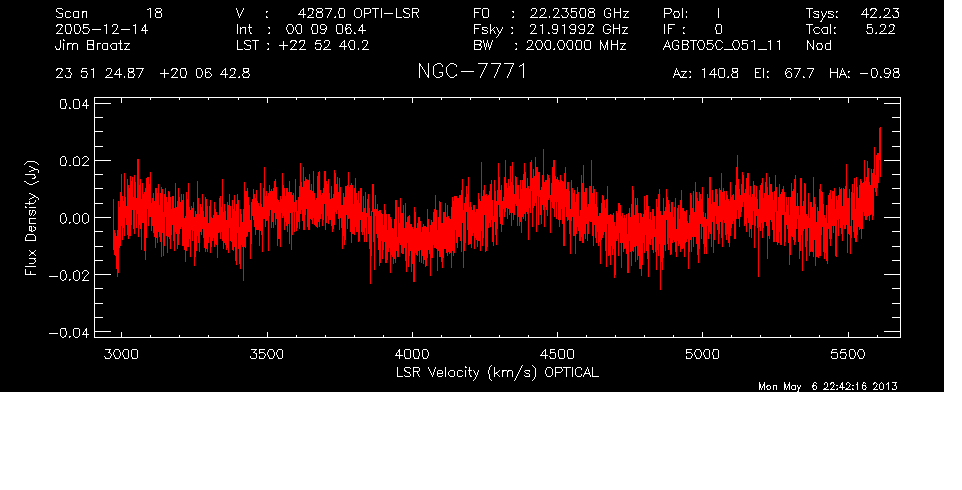The height and width of the screenshot is (490, 962).
Task: Click the Flux Density (Jy) axis label
Action: (31, 217)
